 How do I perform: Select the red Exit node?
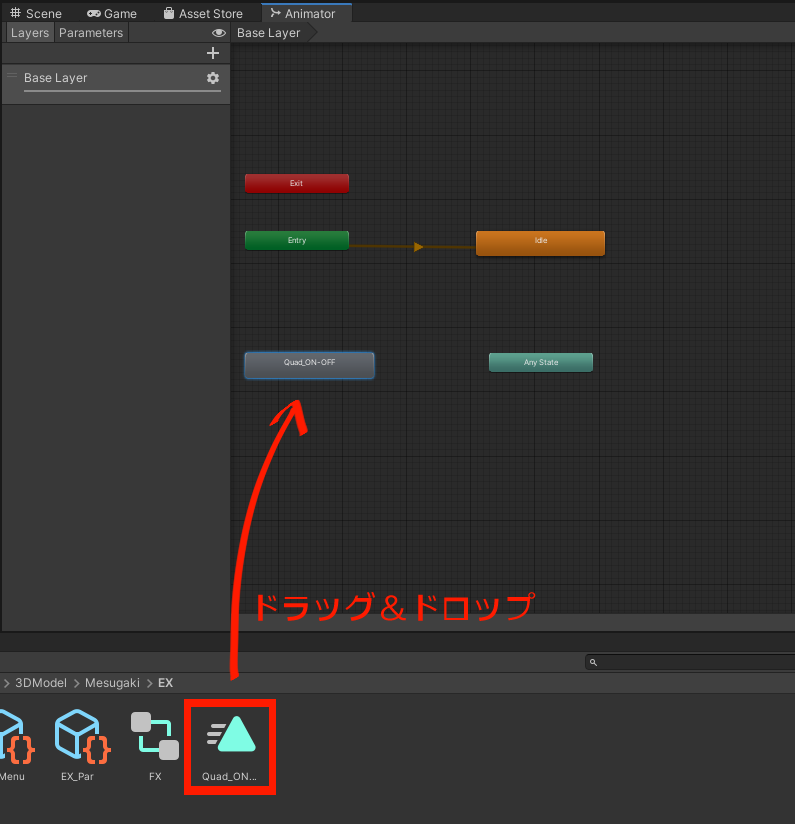pos(297,183)
